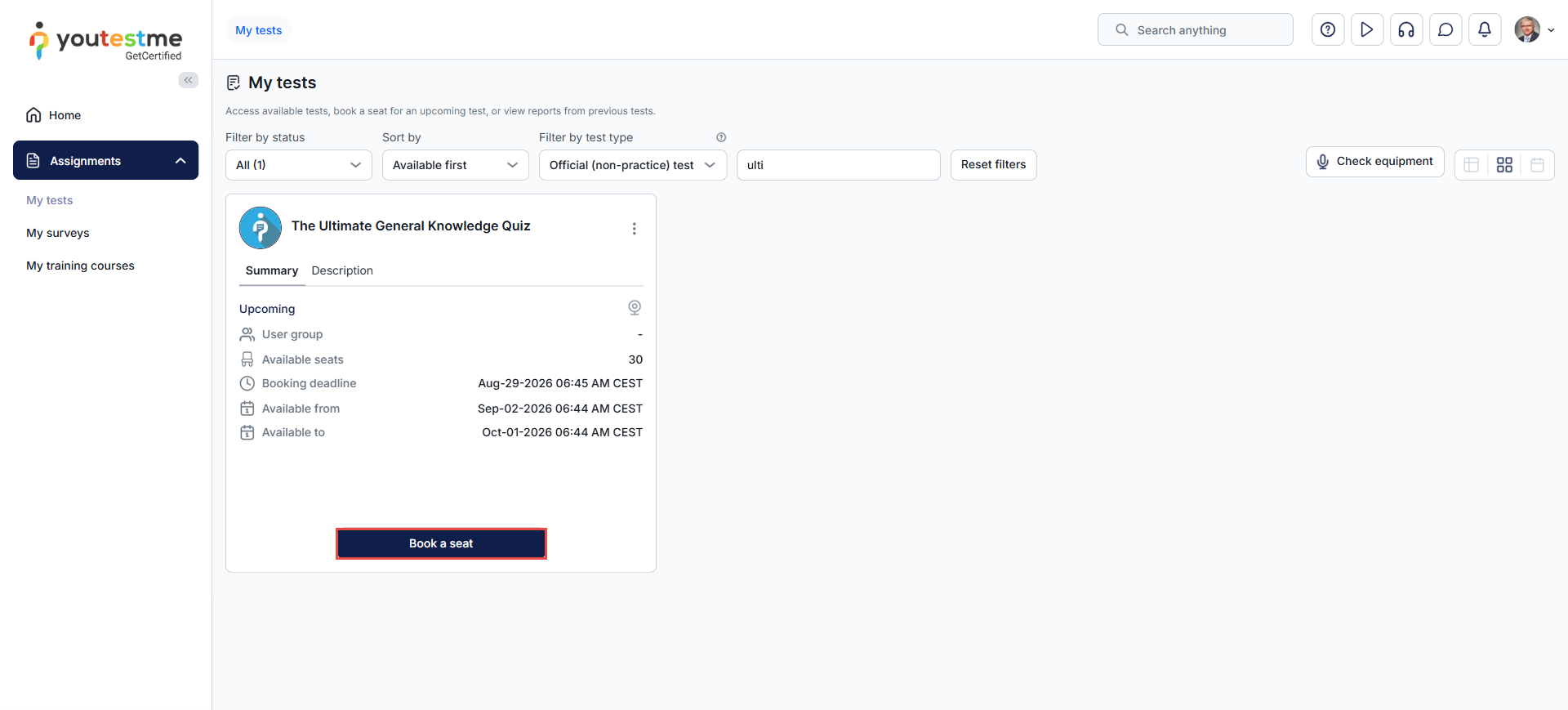Open the notifications bell
The height and width of the screenshot is (710, 1568).
point(1485,30)
